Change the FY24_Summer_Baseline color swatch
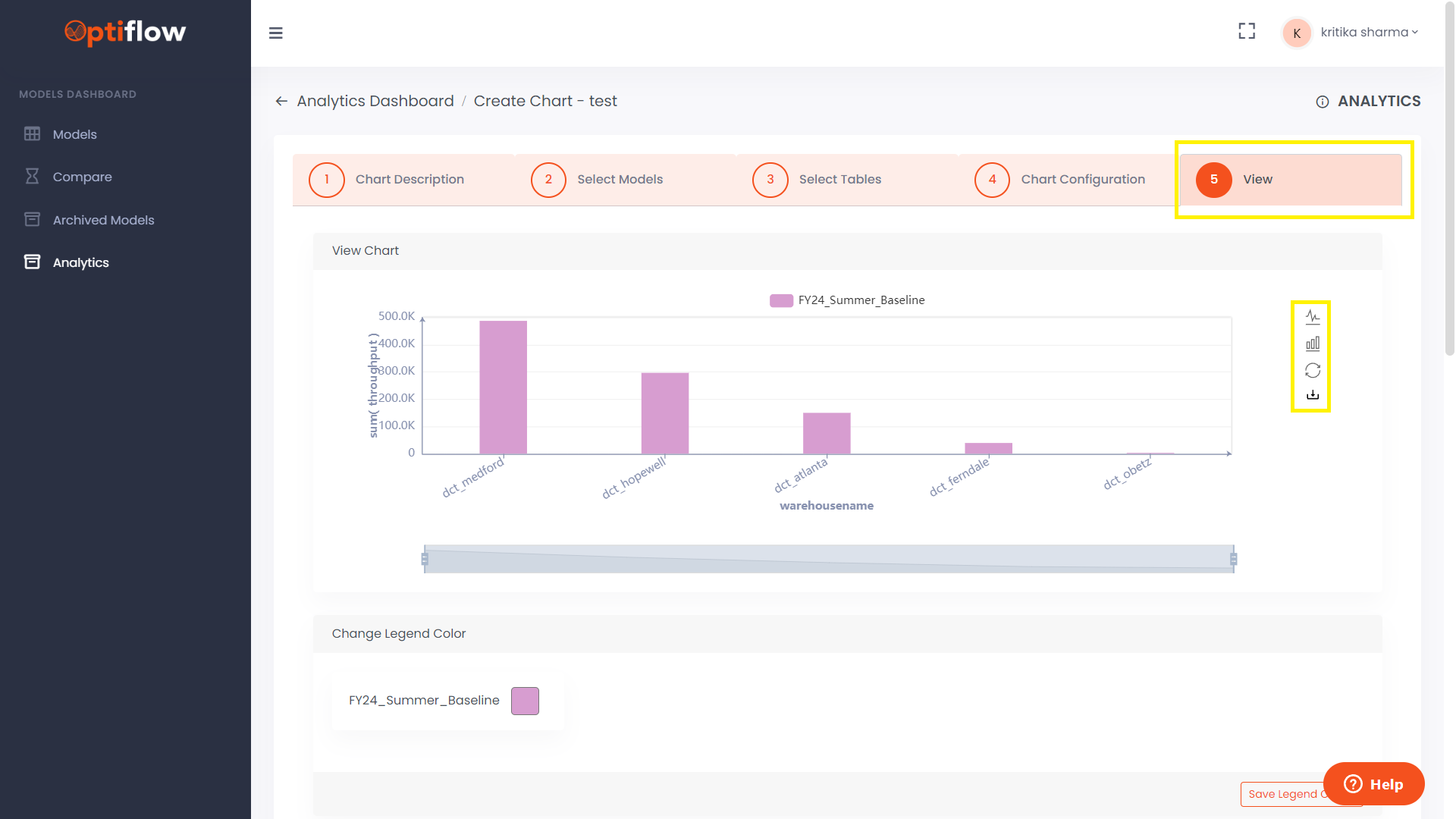The image size is (1456, 819). 525,700
